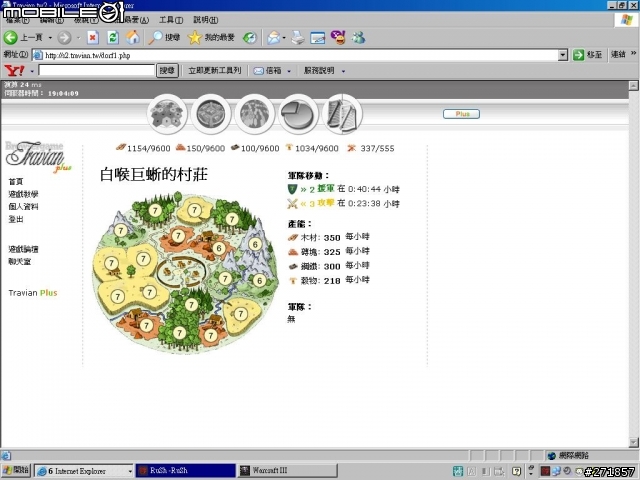
Task: Open Yahoo Messenger smiley icon in toolbar
Action: 338,38
